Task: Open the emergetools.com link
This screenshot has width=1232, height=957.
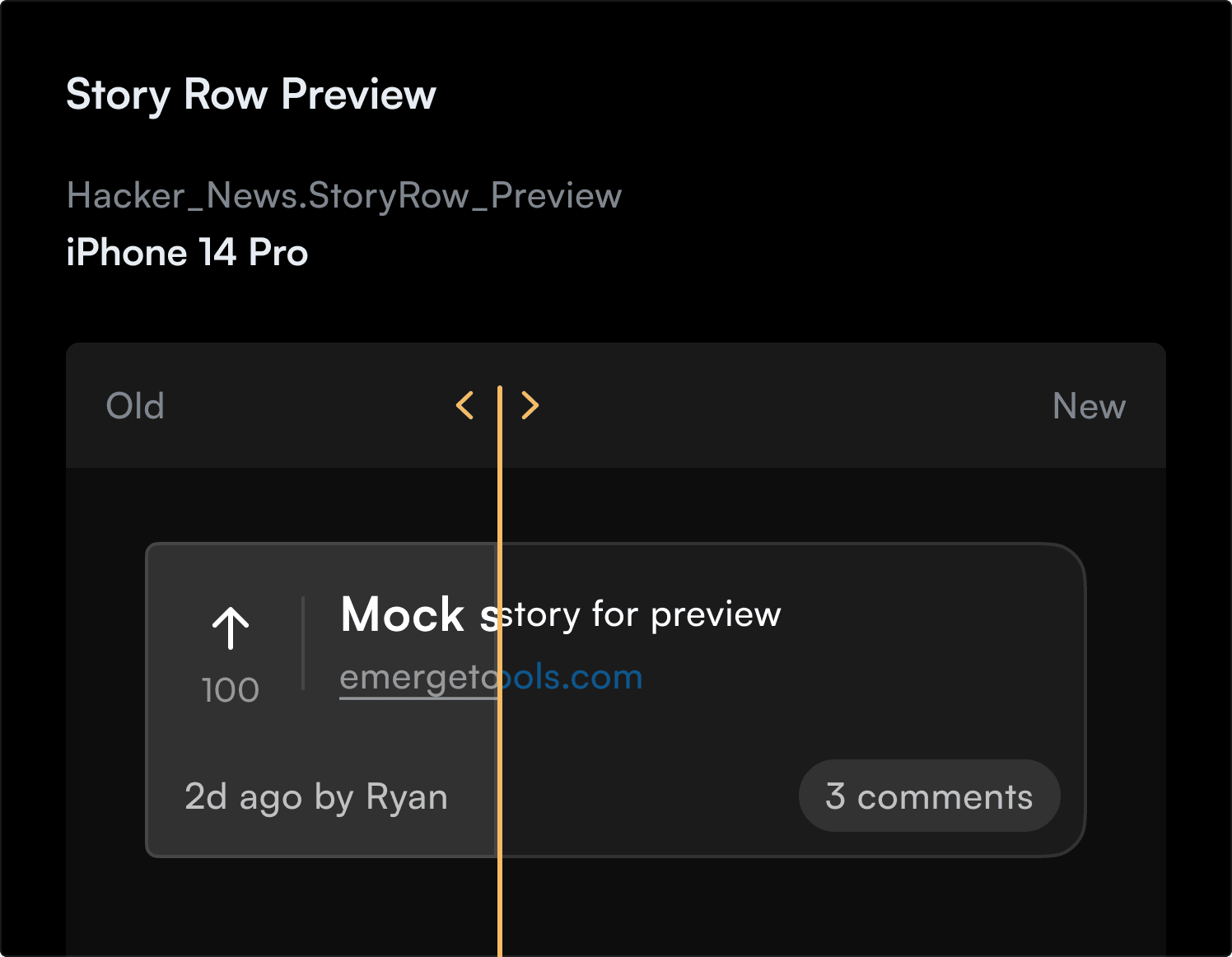Action: 491,678
